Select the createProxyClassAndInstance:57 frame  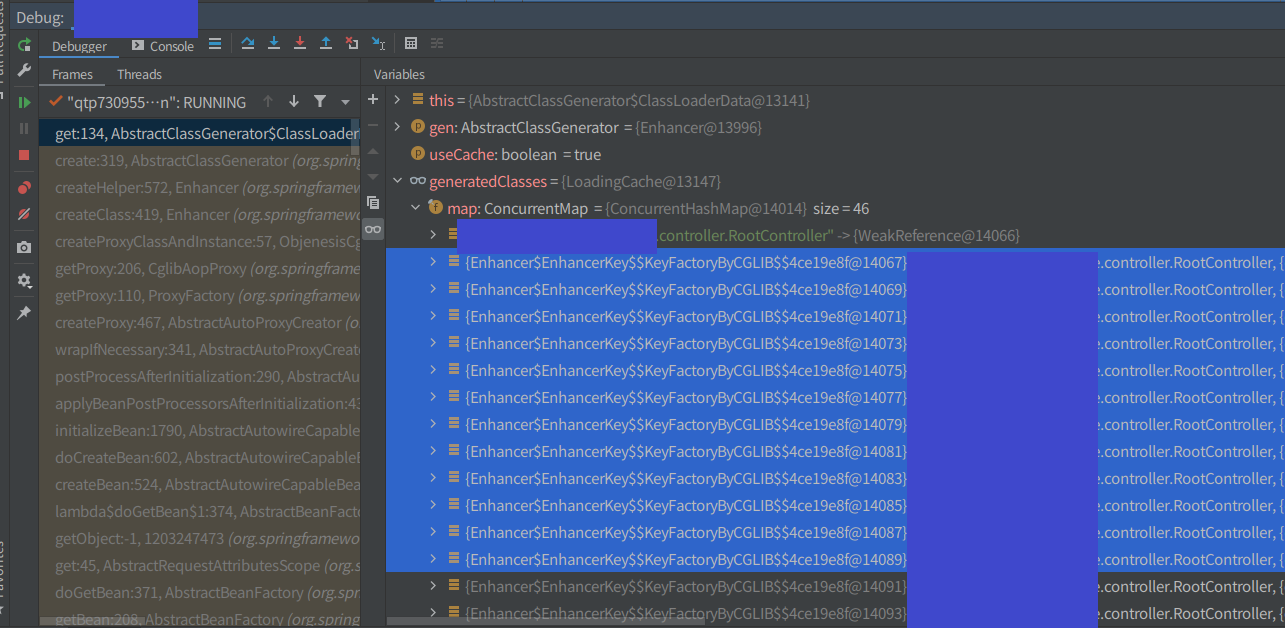(x=199, y=242)
